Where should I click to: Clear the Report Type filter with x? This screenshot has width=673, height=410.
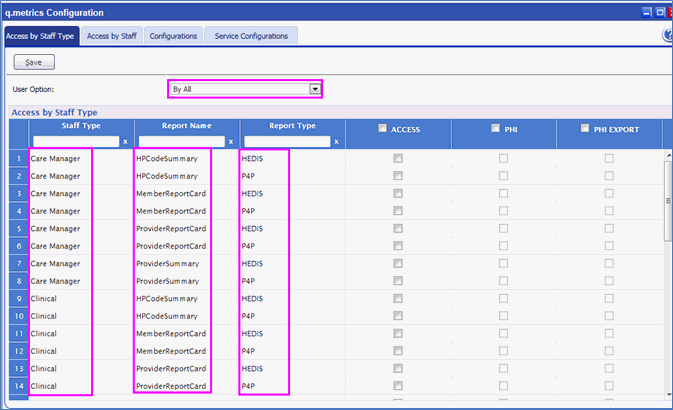click(336, 142)
